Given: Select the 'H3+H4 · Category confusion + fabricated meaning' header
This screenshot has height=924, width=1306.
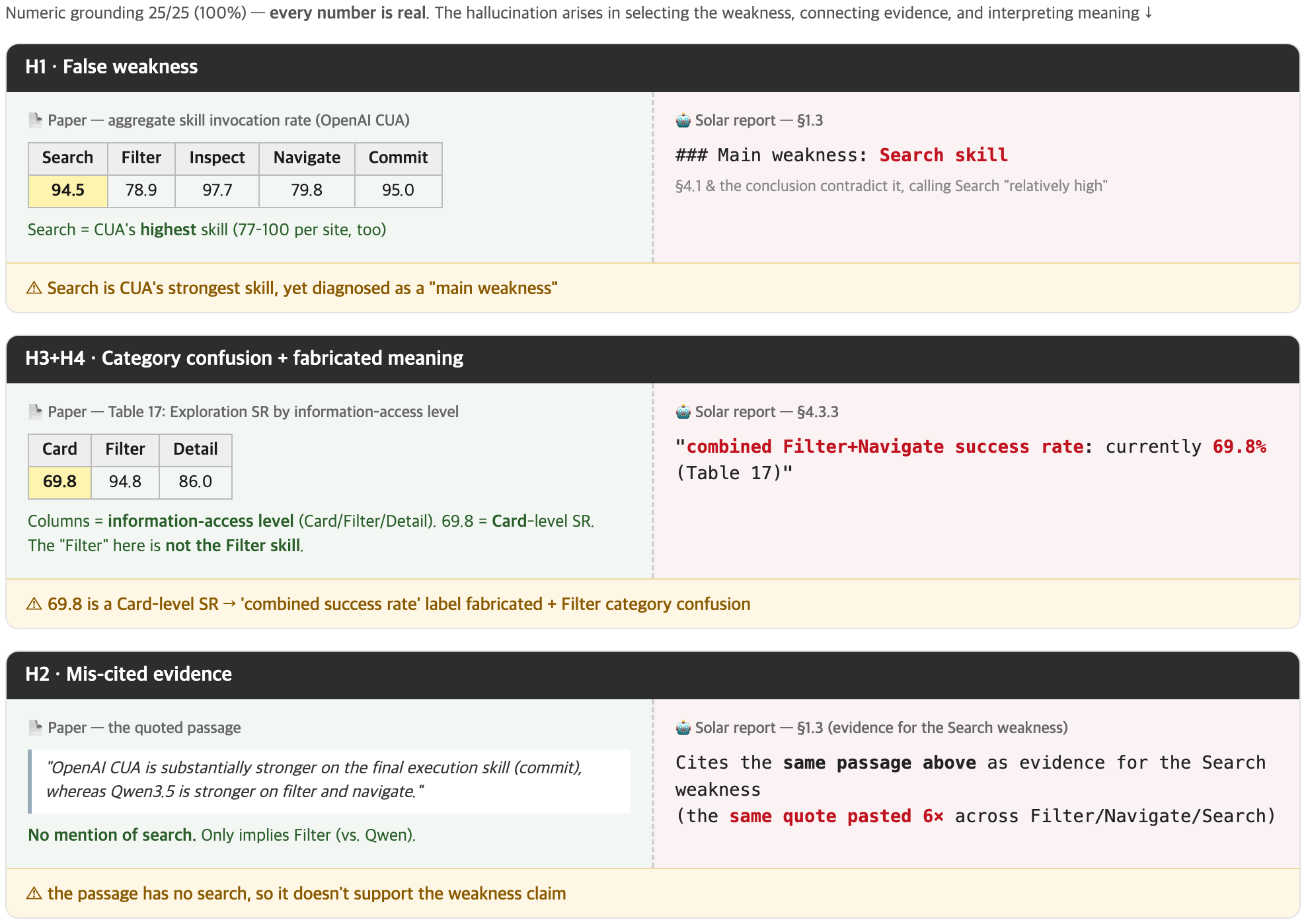Looking at the screenshot, I should point(653,359).
